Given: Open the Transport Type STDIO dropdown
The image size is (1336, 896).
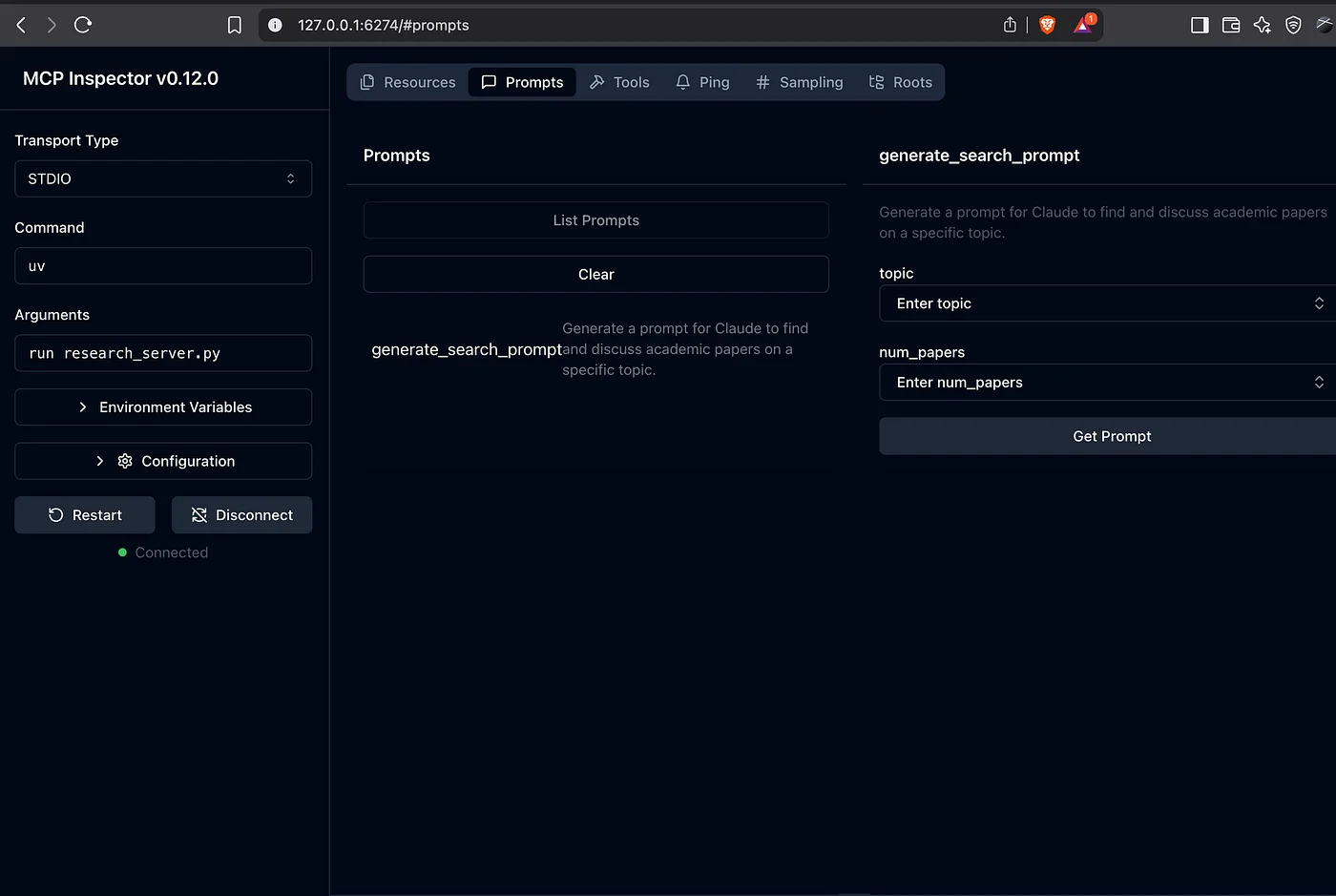Looking at the screenshot, I should click(163, 178).
